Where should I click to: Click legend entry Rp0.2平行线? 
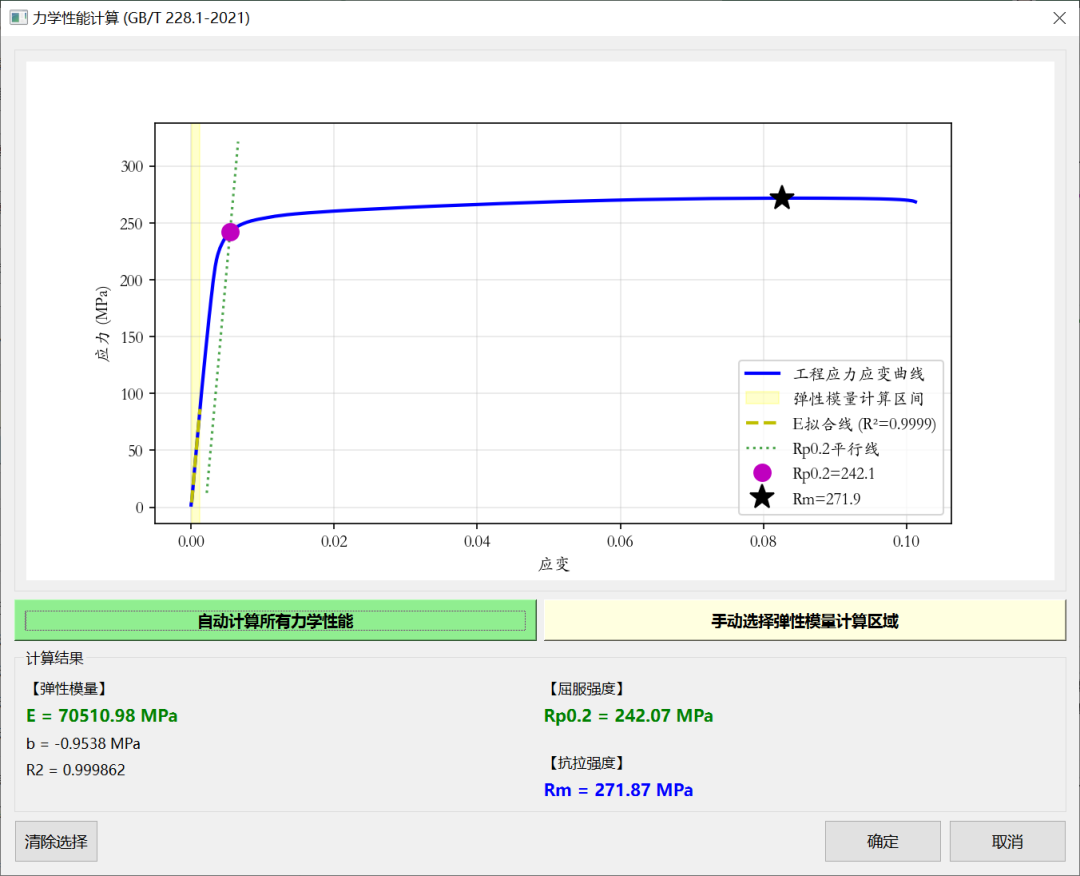click(812, 449)
